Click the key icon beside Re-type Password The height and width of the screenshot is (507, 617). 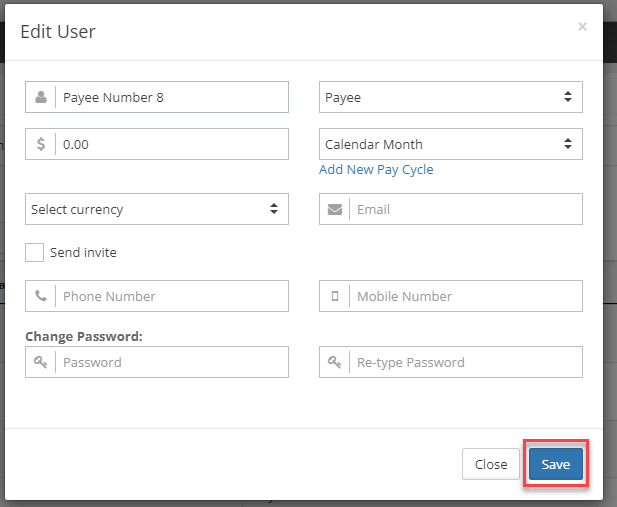coord(334,362)
